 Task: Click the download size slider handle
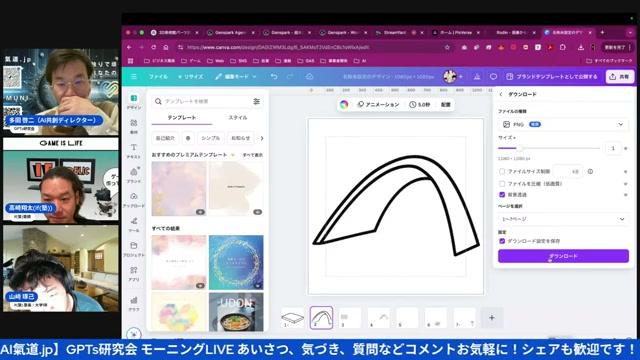tap(520, 148)
